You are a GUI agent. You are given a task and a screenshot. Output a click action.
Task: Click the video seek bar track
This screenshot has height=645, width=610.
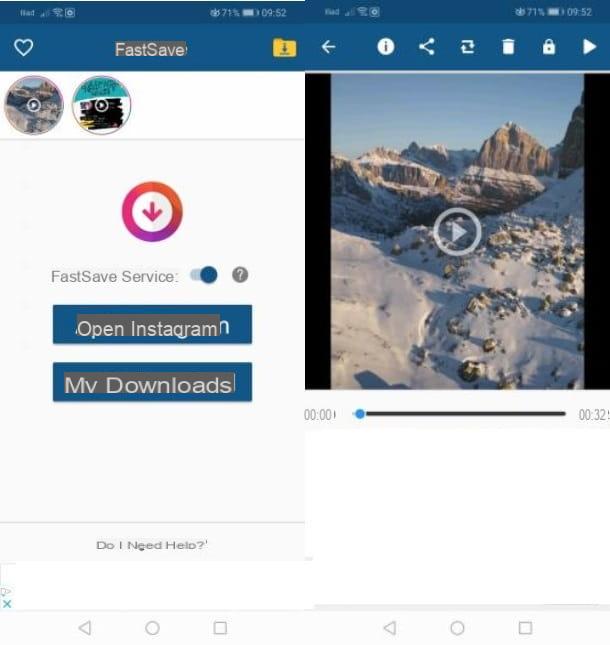pos(459,414)
